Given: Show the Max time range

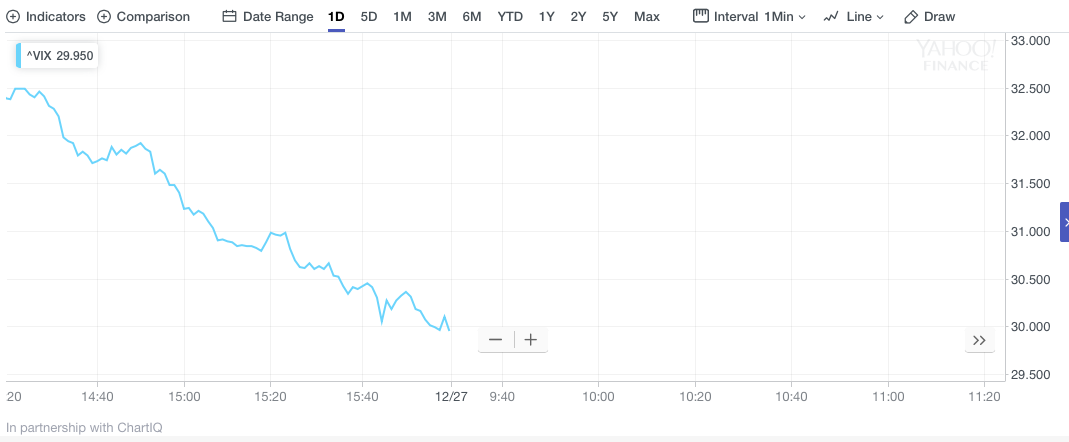Looking at the screenshot, I should pyautogui.click(x=646, y=17).
